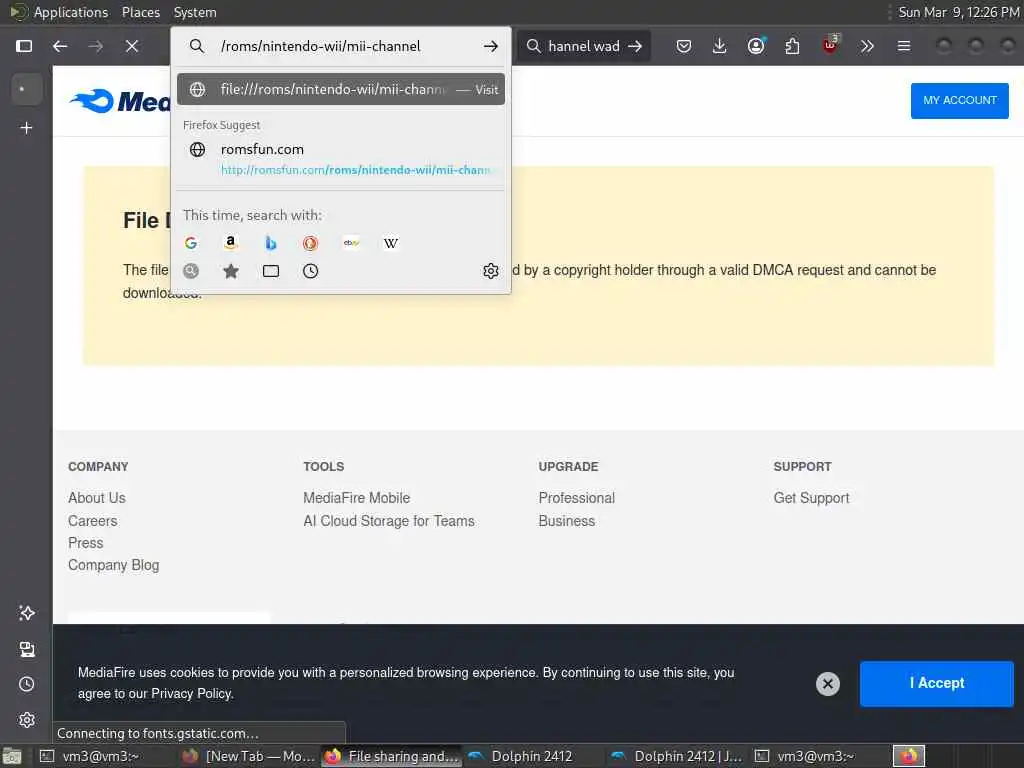Open Get Support link
This screenshot has height=768, width=1024.
click(x=811, y=498)
